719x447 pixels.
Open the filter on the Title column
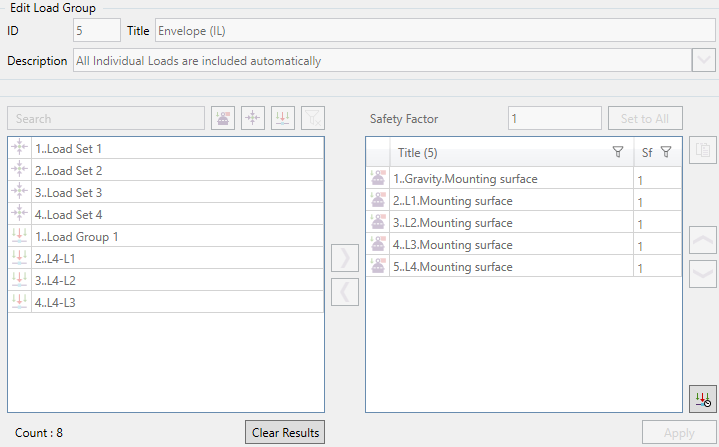pyautogui.click(x=617, y=153)
